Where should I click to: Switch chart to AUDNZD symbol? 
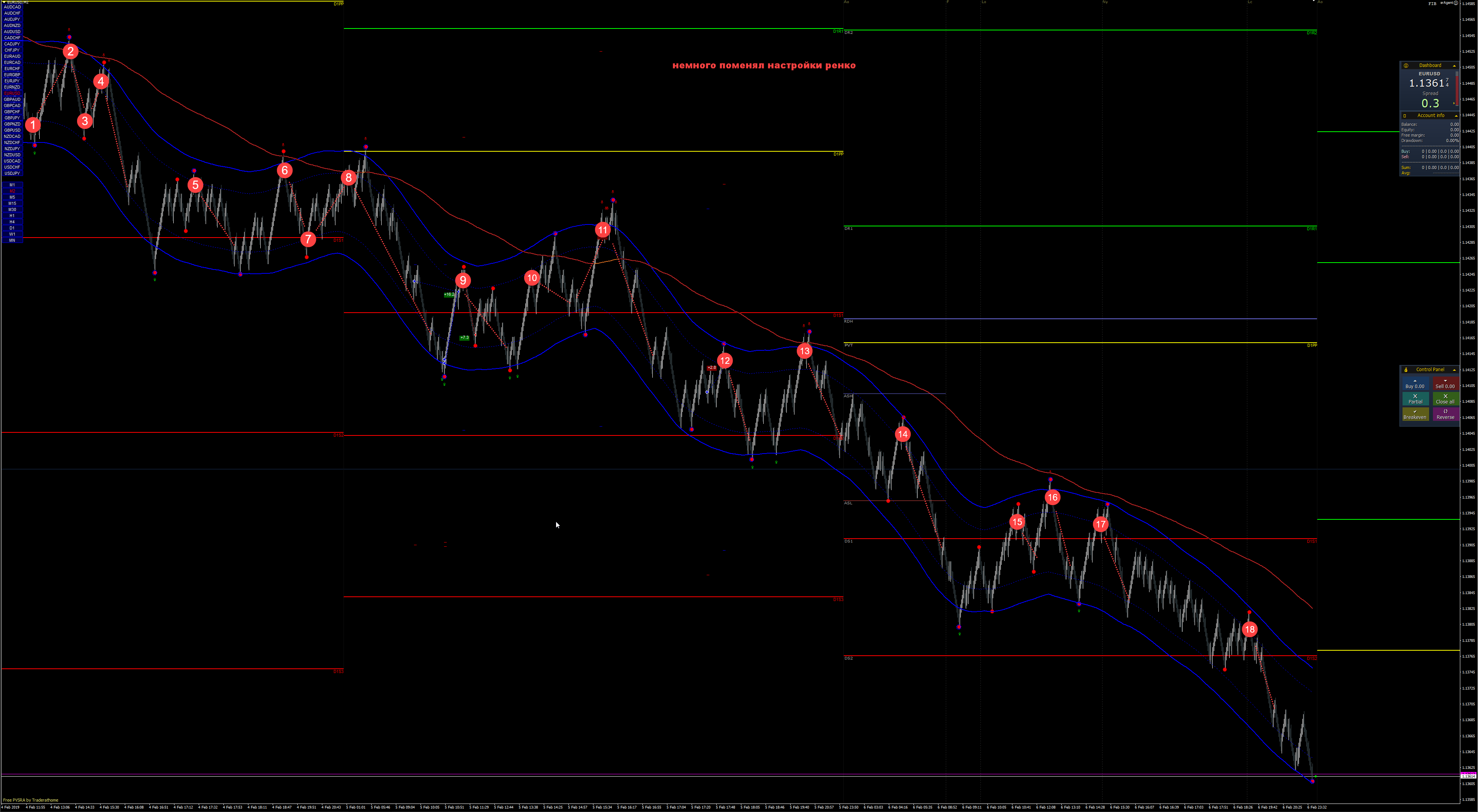pyautogui.click(x=12, y=26)
